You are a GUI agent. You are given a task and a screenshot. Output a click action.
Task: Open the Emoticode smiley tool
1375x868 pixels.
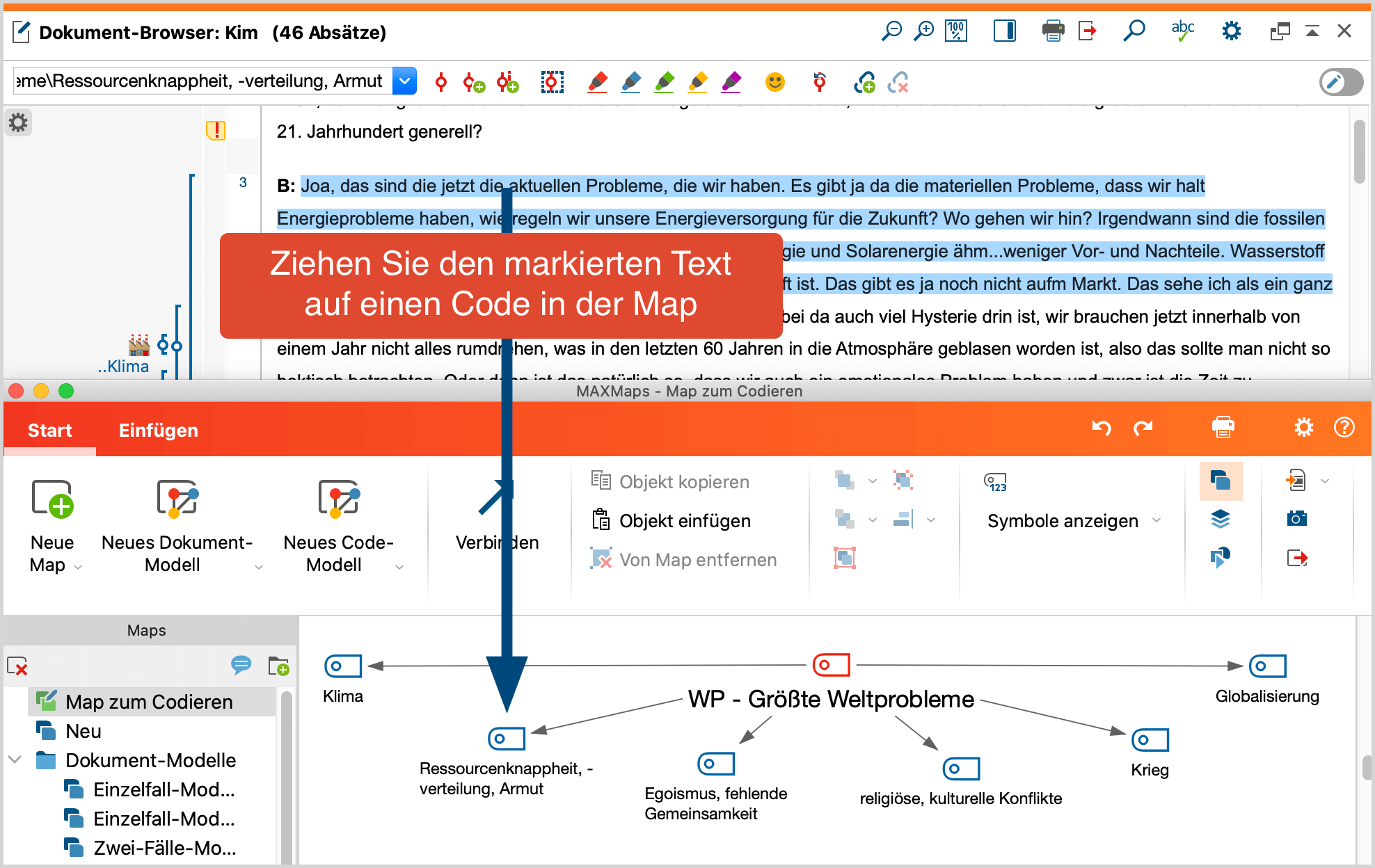[x=776, y=81]
